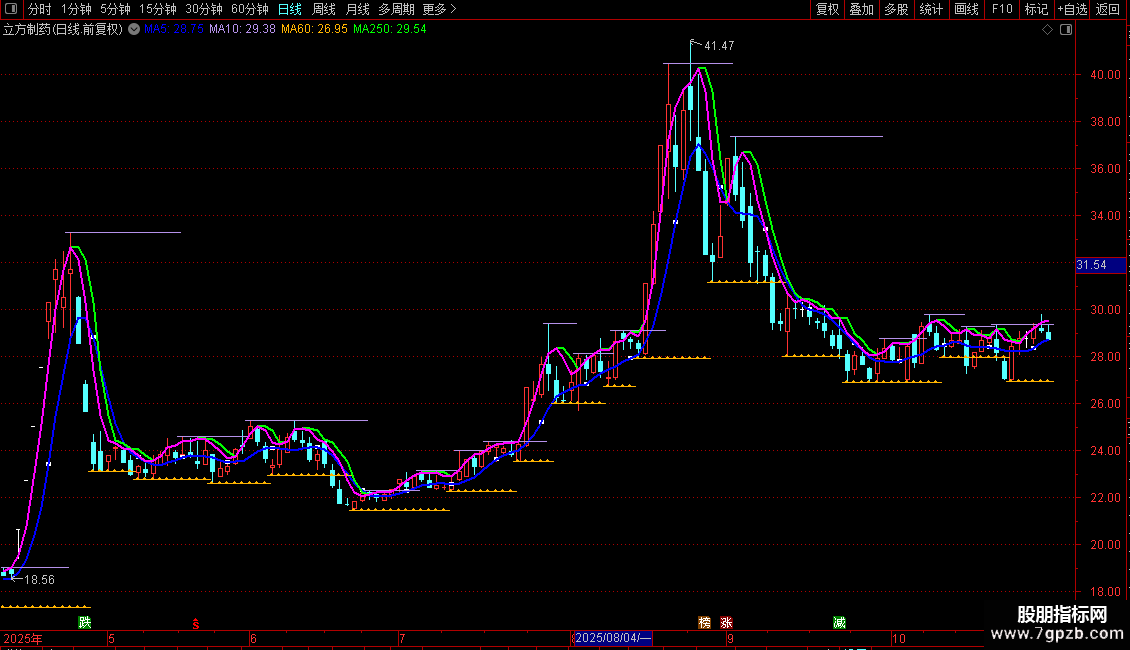Add stock with +自选 button

pos(1072,9)
